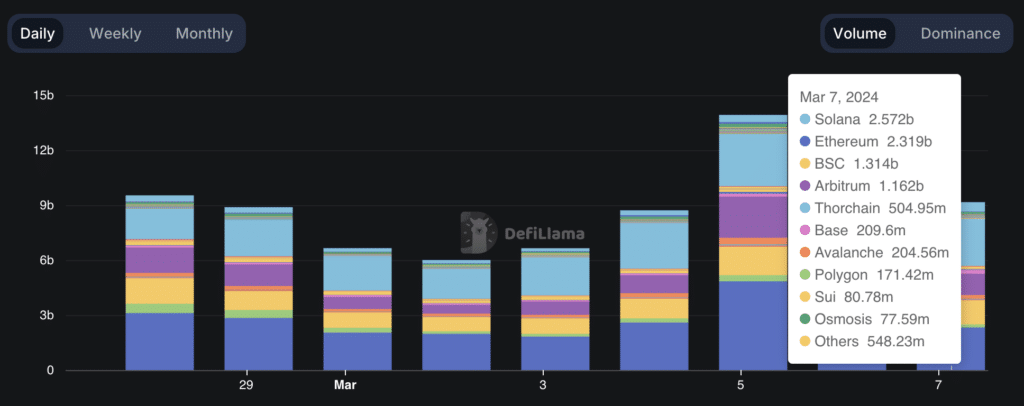The height and width of the screenshot is (406, 1024).
Task: Click the Solana light-blue legend dot
Action: (x=805, y=119)
